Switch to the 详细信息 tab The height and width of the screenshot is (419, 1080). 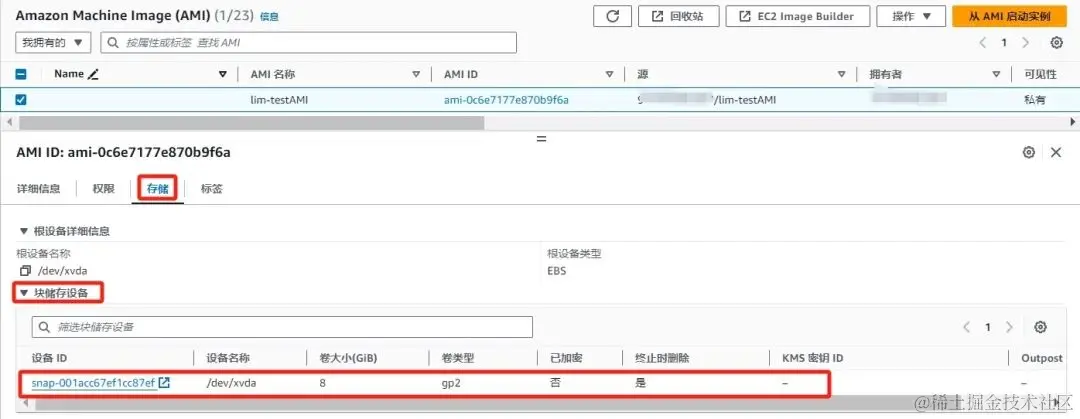(39, 188)
